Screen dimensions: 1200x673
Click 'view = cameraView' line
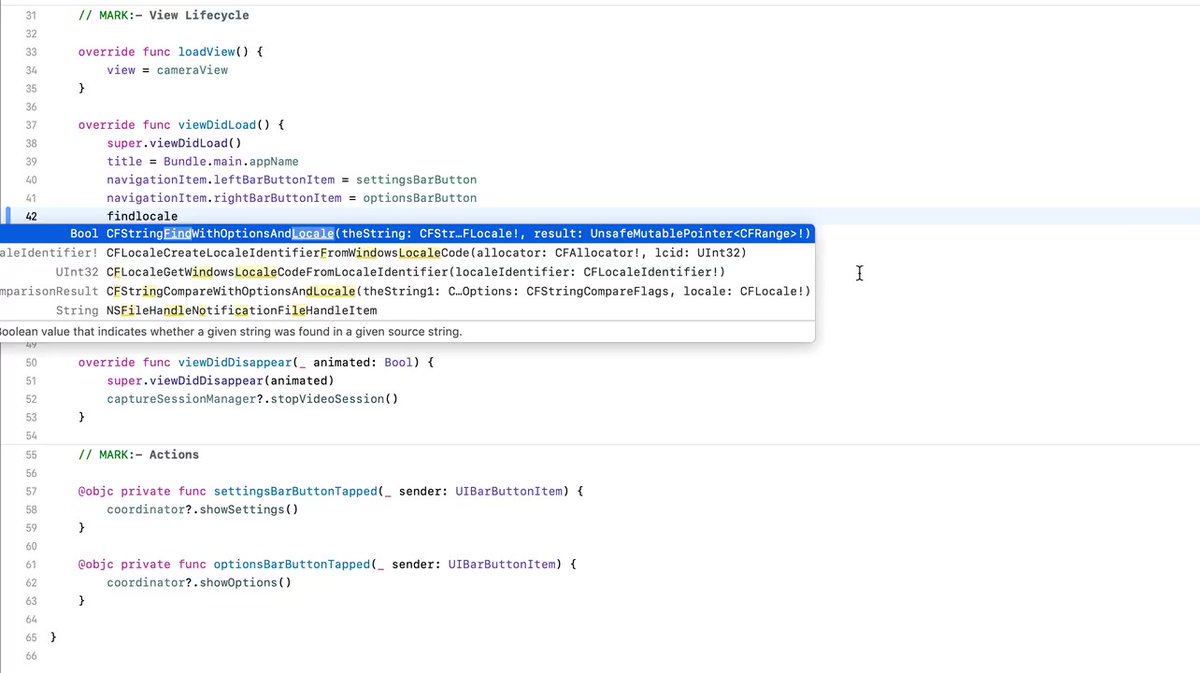click(x=167, y=70)
